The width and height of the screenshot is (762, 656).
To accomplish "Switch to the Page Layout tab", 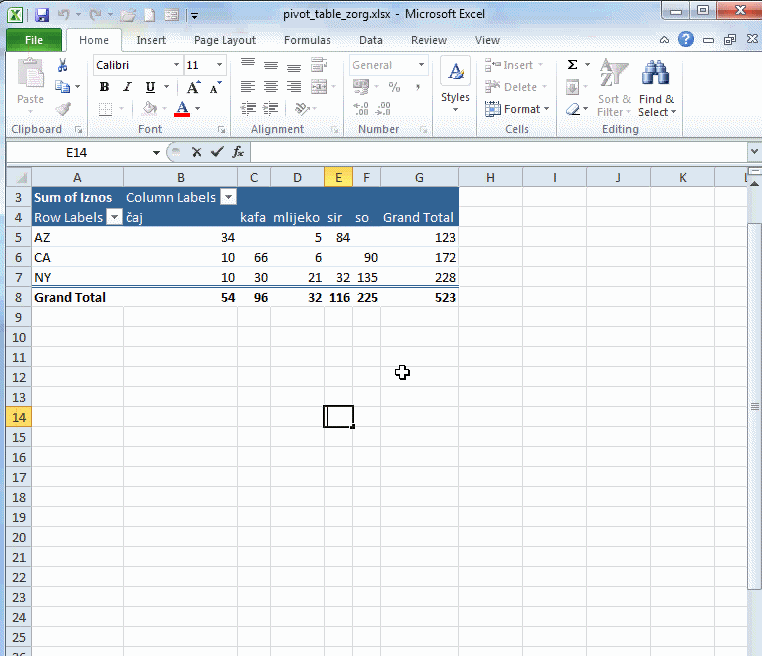I will click(x=225, y=40).
